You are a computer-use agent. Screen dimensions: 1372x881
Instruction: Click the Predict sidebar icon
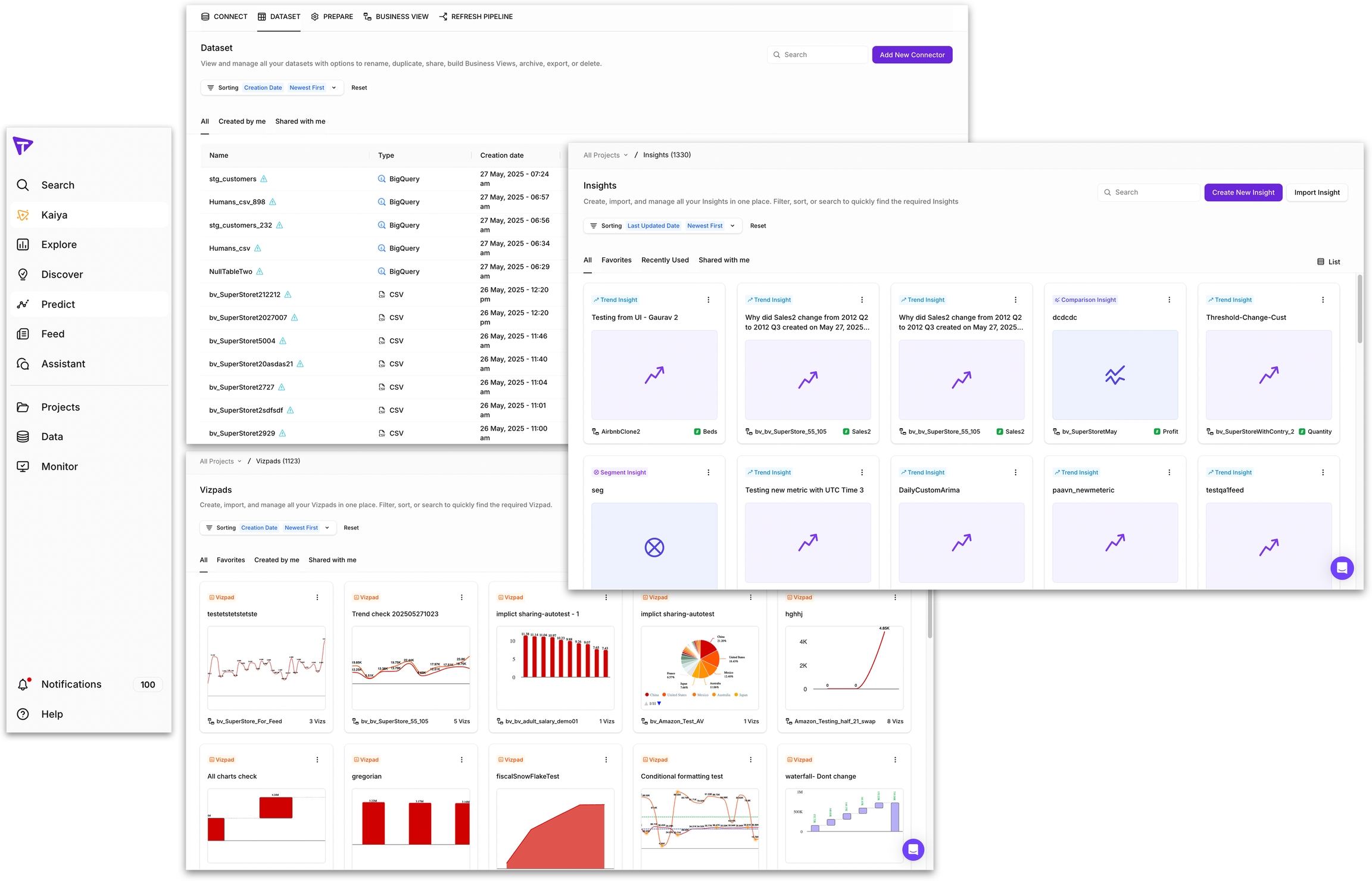click(x=23, y=304)
